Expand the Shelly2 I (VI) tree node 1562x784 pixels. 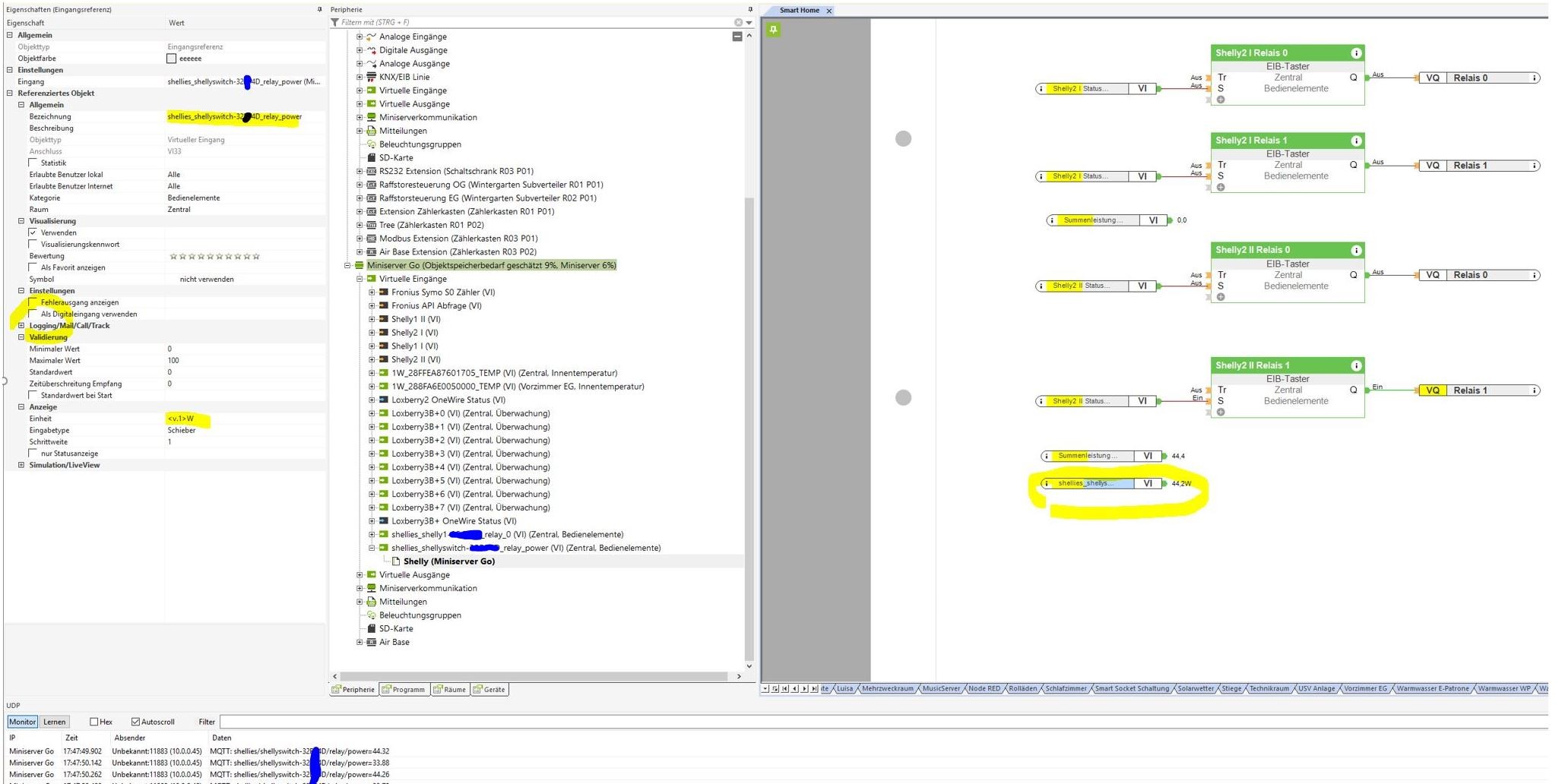pyautogui.click(x=372, y=333)
